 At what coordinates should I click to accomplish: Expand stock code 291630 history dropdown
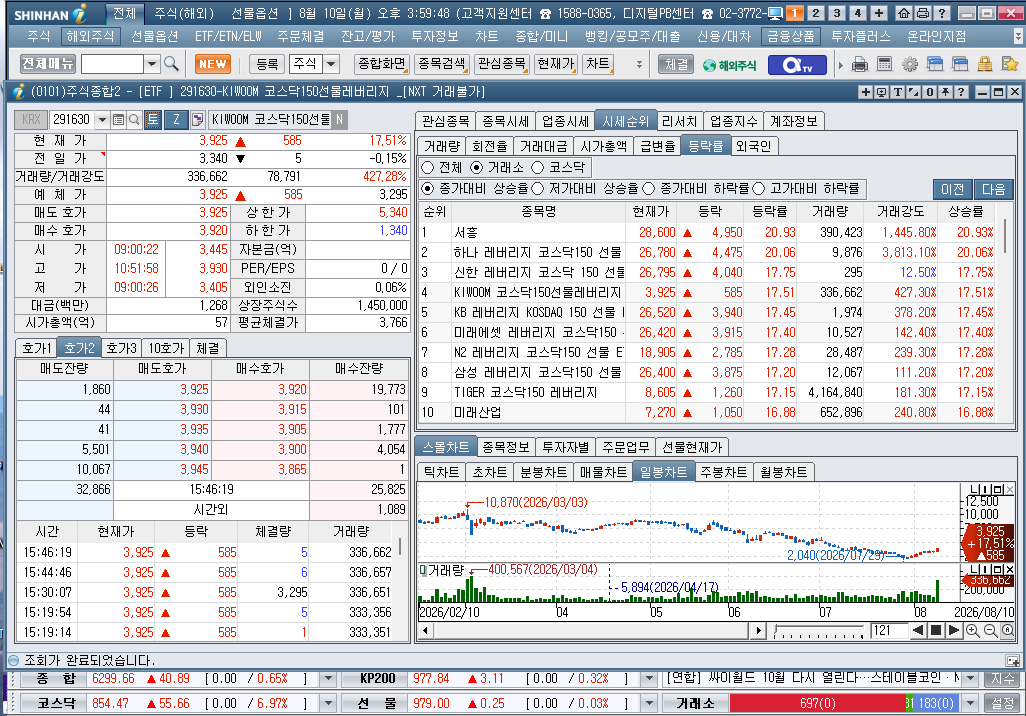(x=102, y=120)
